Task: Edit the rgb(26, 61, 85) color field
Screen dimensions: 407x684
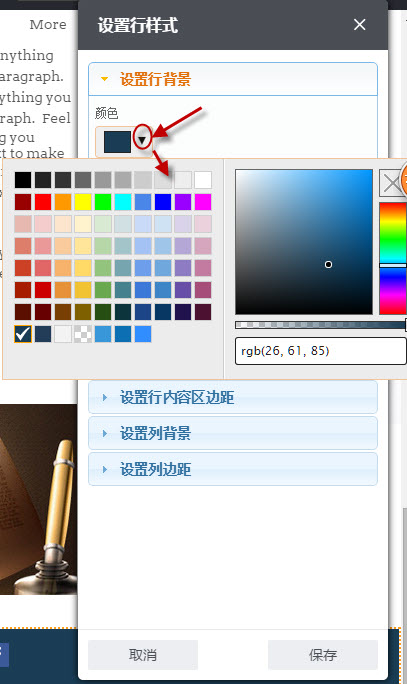Action: (x=321, y=351)
